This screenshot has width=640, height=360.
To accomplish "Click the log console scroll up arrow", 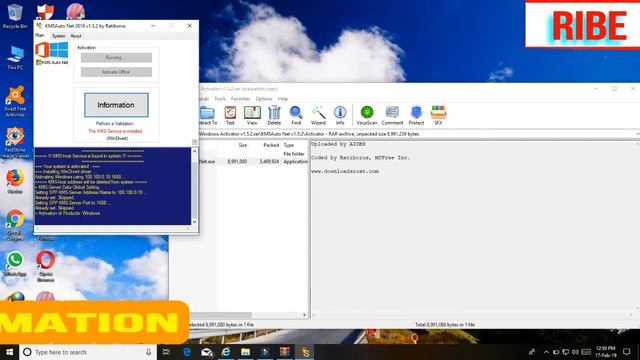I will (x=194, y=151).
